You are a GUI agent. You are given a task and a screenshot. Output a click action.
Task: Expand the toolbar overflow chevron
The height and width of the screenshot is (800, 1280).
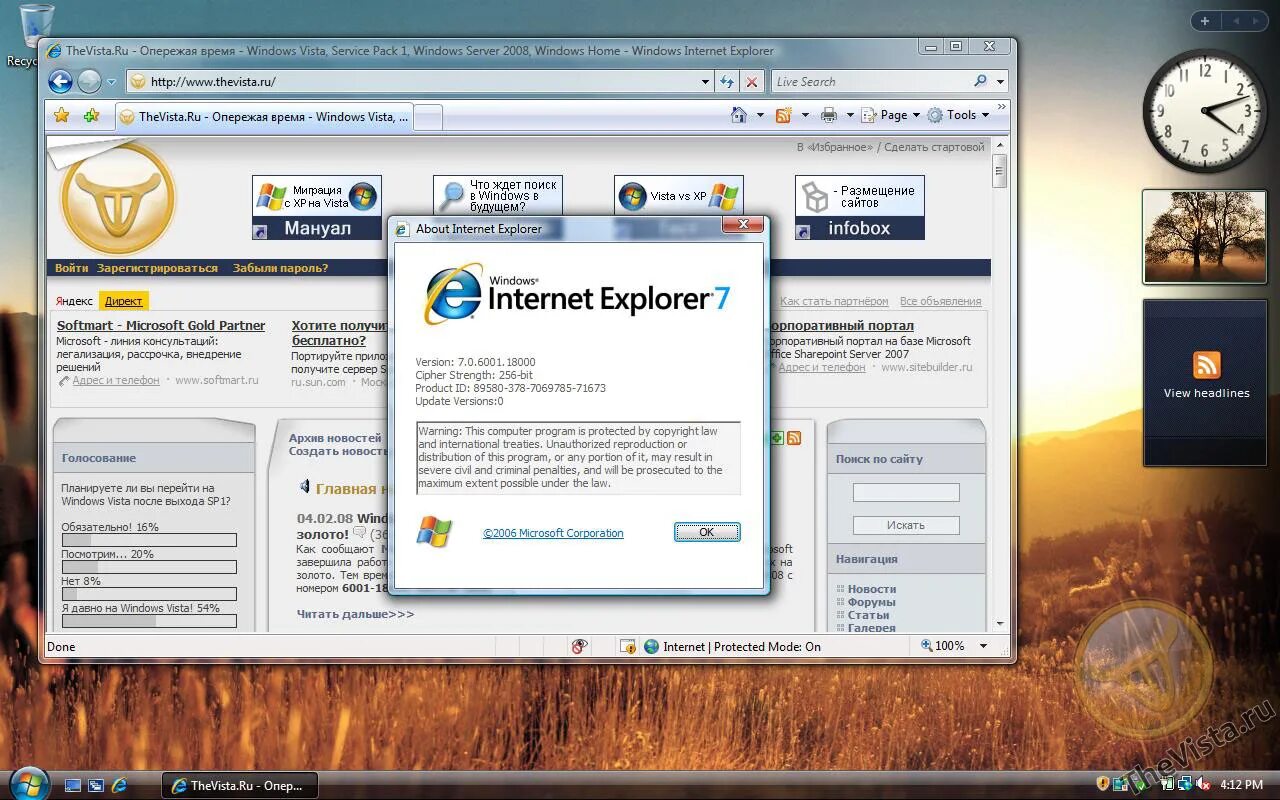coord(1002,107)
